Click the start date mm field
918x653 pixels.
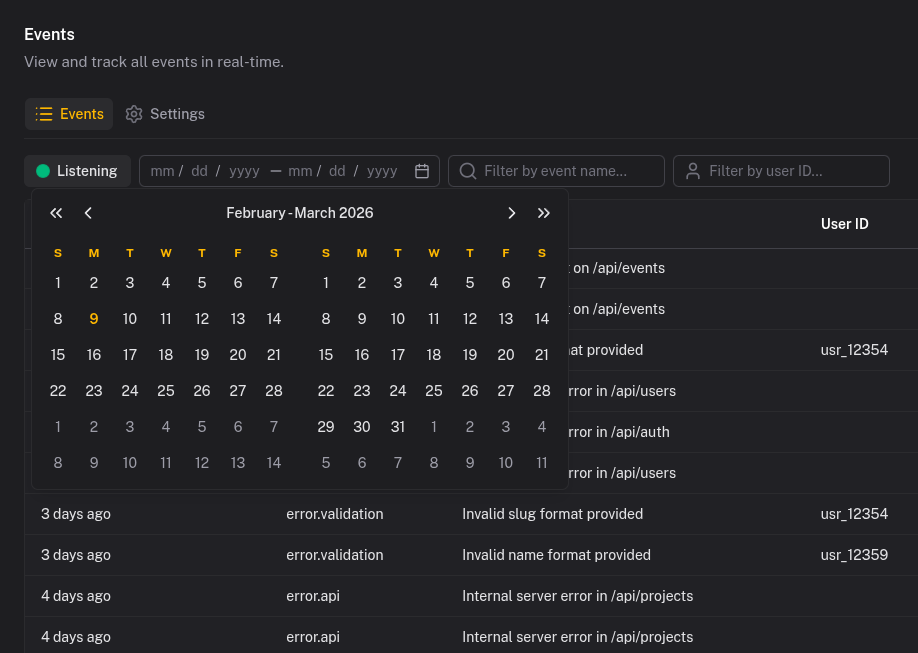tap(162, 171)
